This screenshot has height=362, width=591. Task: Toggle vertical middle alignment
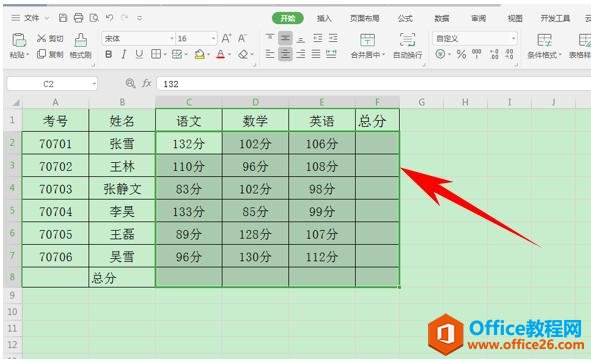pos(285,38)
